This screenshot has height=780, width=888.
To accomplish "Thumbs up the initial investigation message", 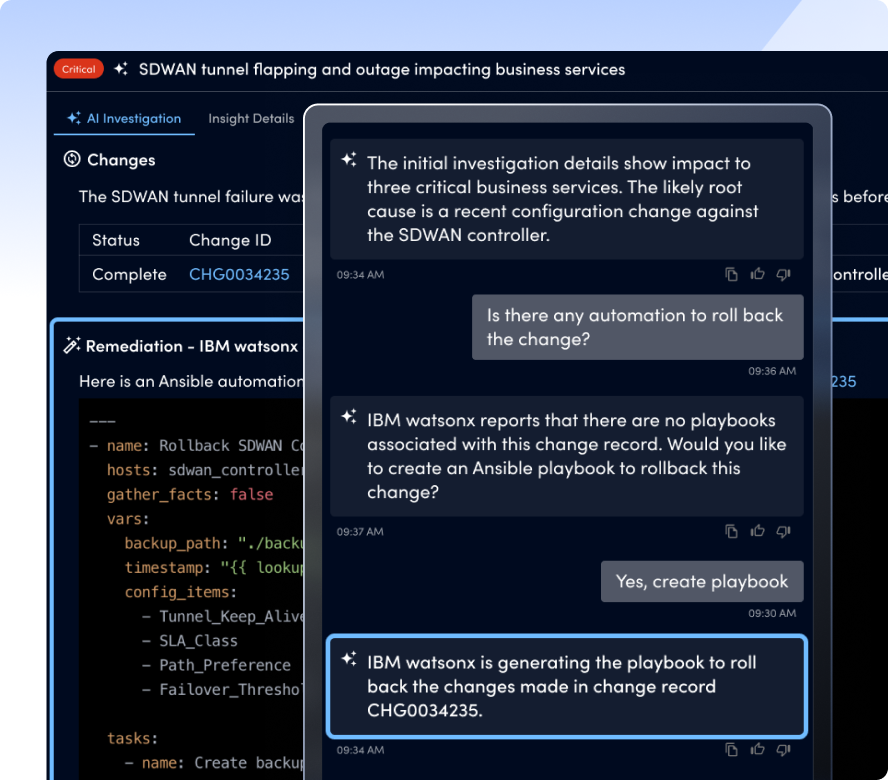I will click(758, 274).
